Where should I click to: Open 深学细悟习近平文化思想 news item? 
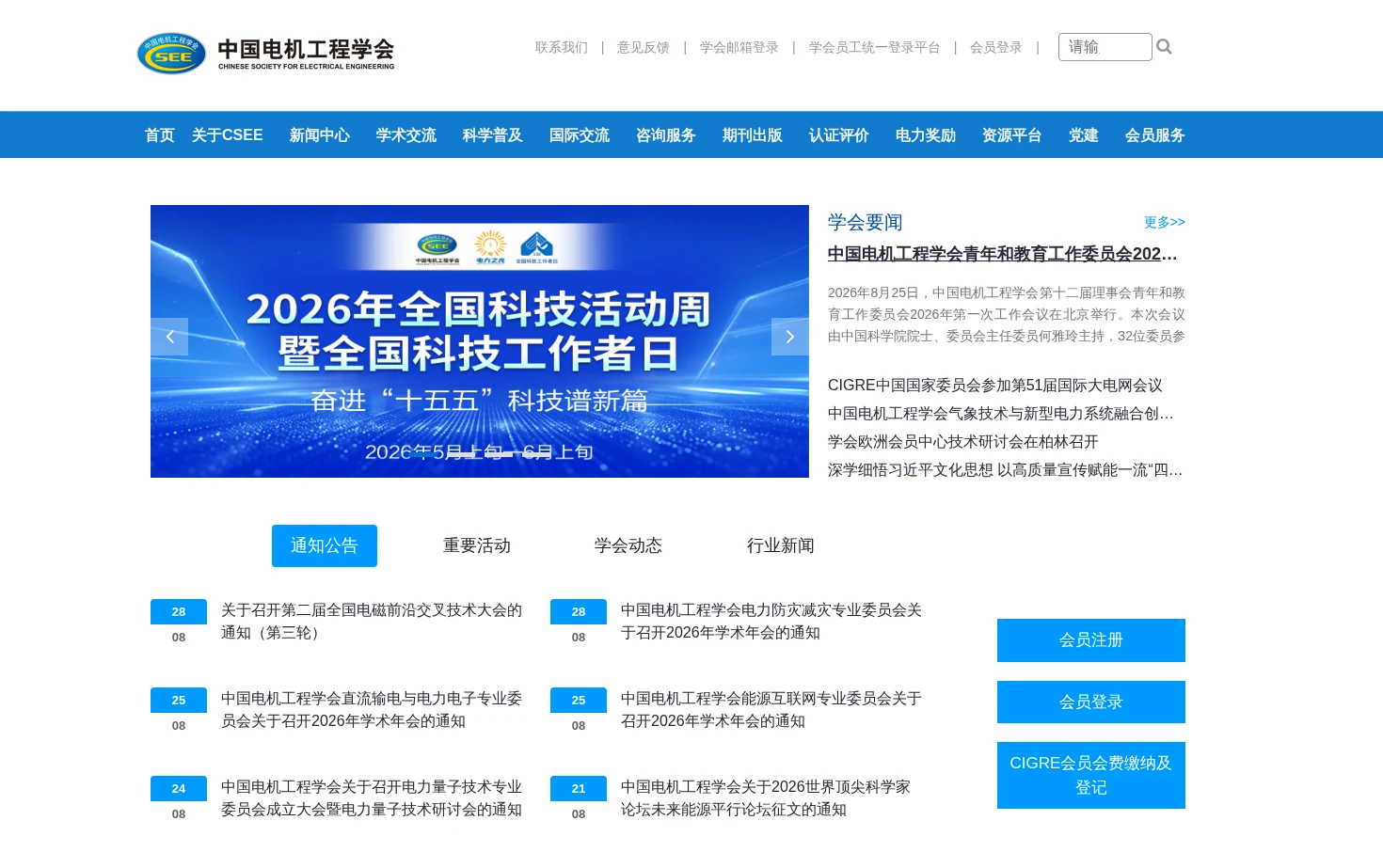[x=1006, y=470]
